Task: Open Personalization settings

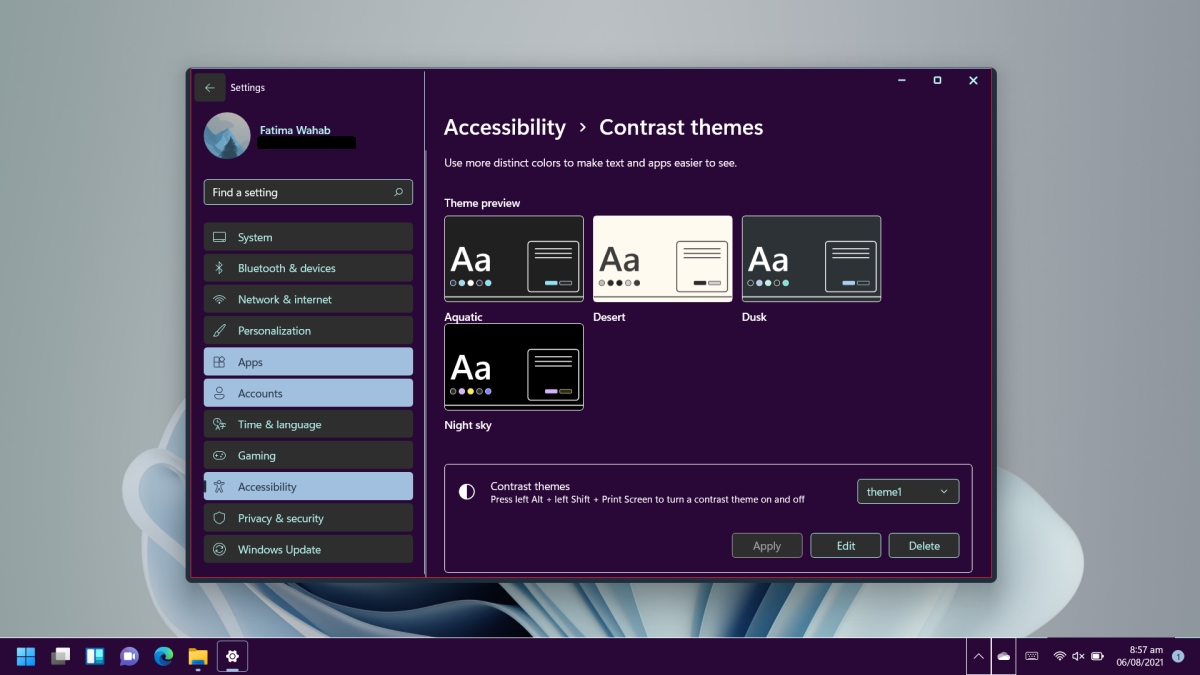Action: pyautogui.click(x=308, y=330)
